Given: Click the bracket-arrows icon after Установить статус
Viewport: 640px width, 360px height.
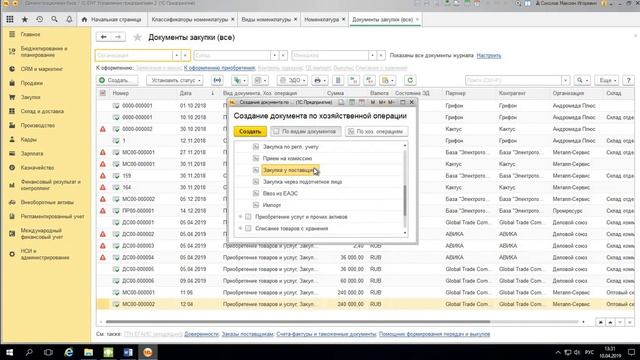Looking at the screenshot, I should click(x=217, y=80).
